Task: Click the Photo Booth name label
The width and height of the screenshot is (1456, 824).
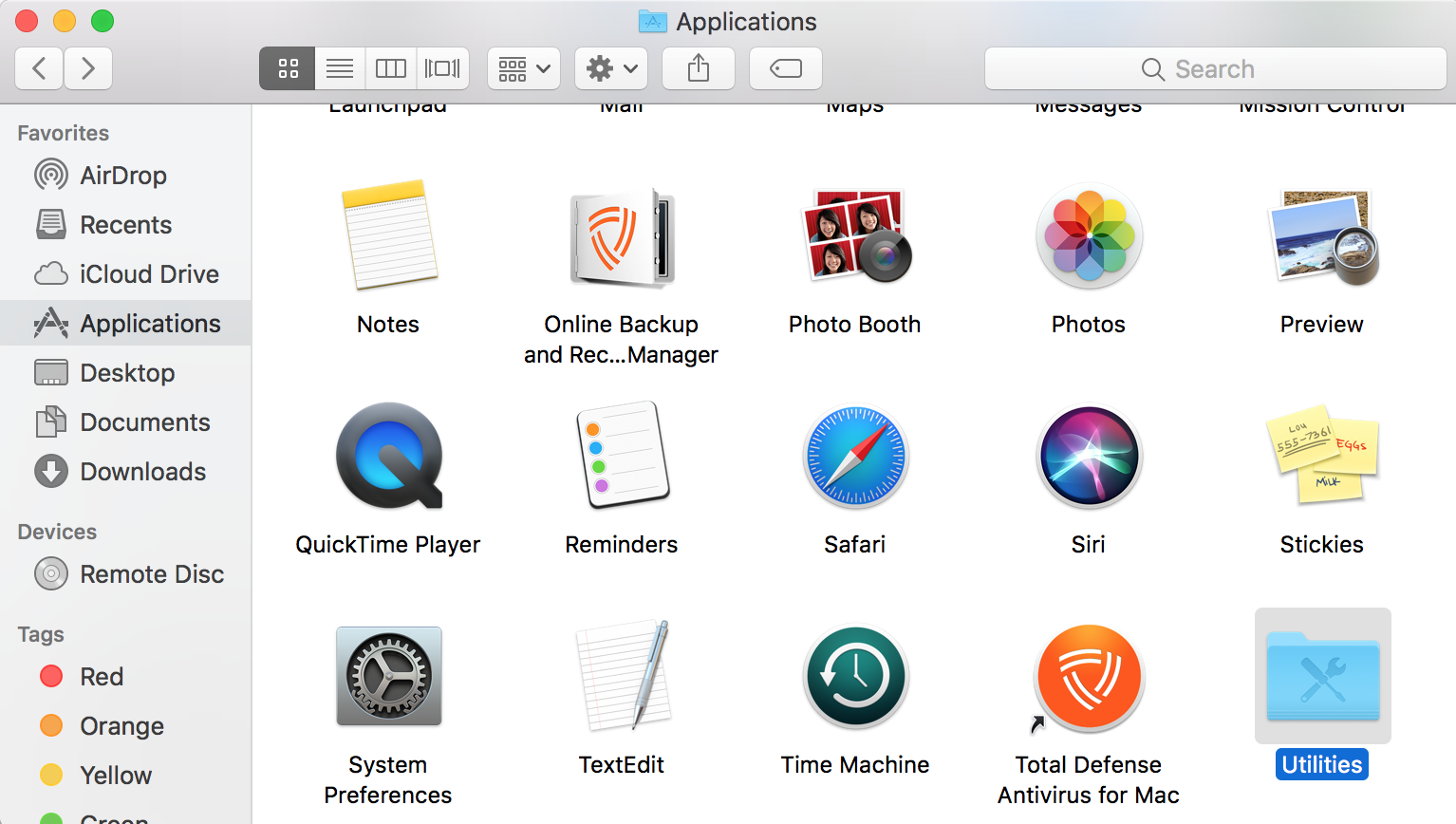Action: click(x=855, y=324)
